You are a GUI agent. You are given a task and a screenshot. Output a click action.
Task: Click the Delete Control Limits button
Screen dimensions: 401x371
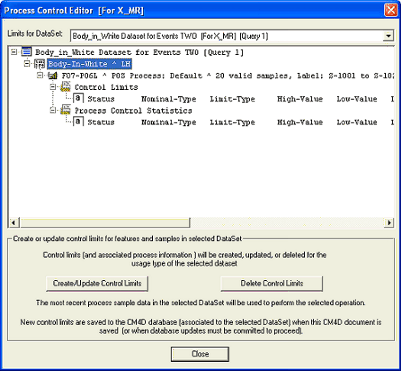pyautogui.click(x=272, y=284)
